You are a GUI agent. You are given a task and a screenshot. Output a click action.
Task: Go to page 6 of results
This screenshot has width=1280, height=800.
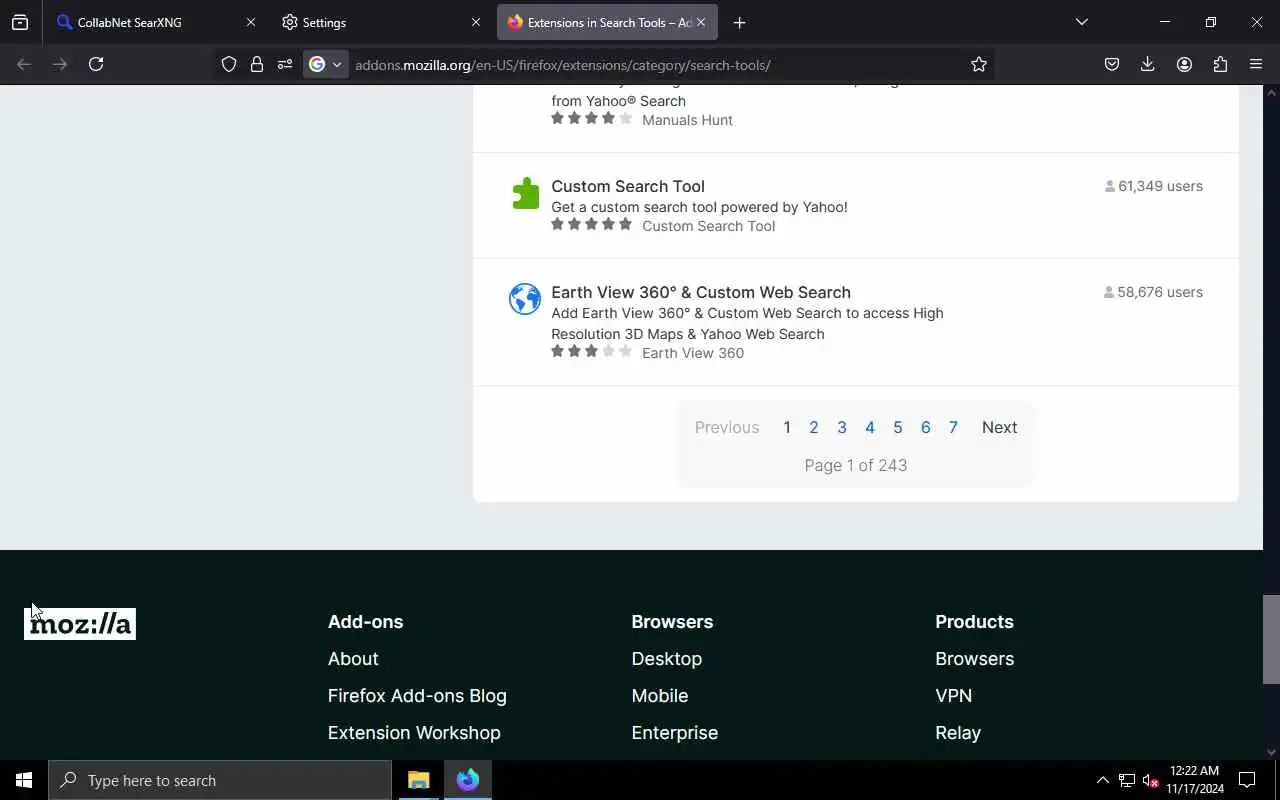[x=926, y=427]
